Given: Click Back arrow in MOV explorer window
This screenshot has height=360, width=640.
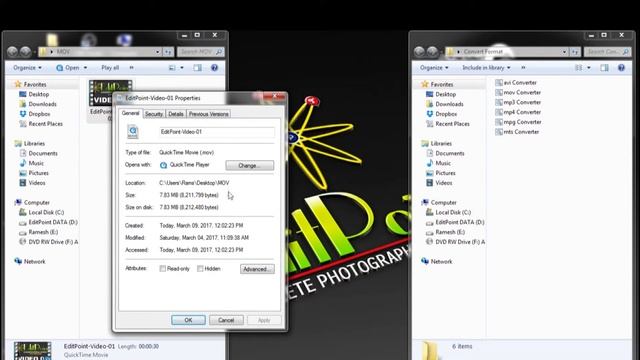Looking at the screenshot, I should (x=12, y=52).
